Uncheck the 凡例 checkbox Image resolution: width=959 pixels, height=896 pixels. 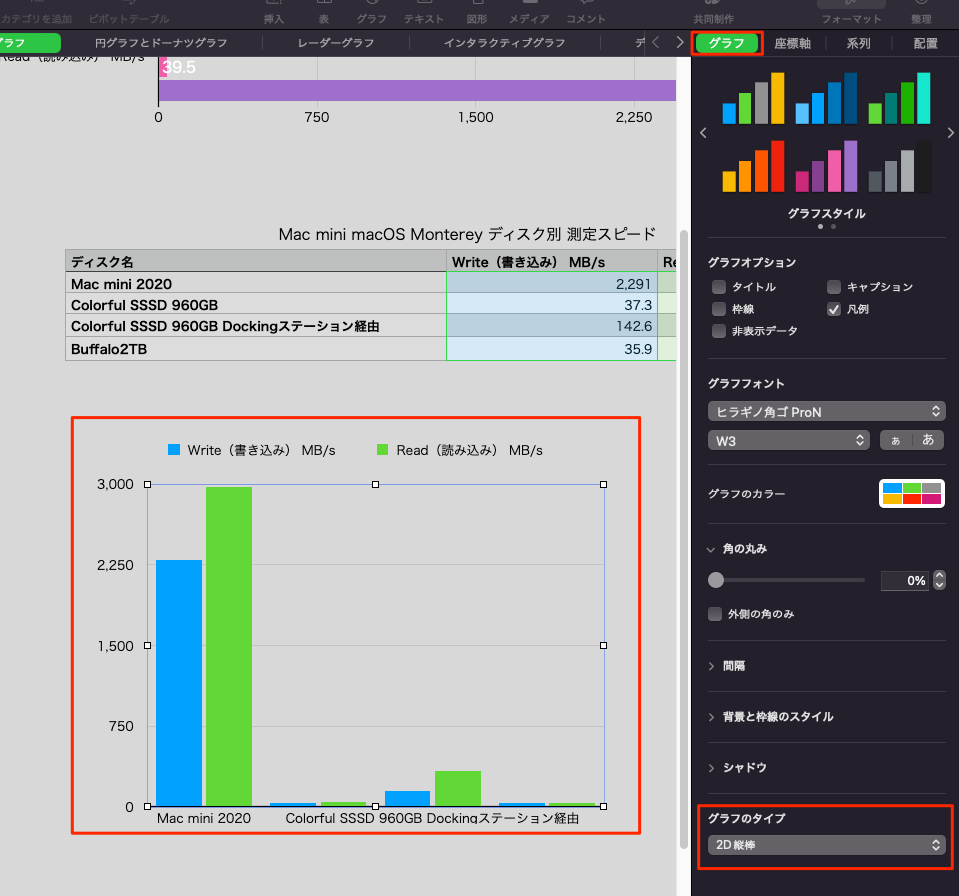pyautogui.click(x=834, y=309)
